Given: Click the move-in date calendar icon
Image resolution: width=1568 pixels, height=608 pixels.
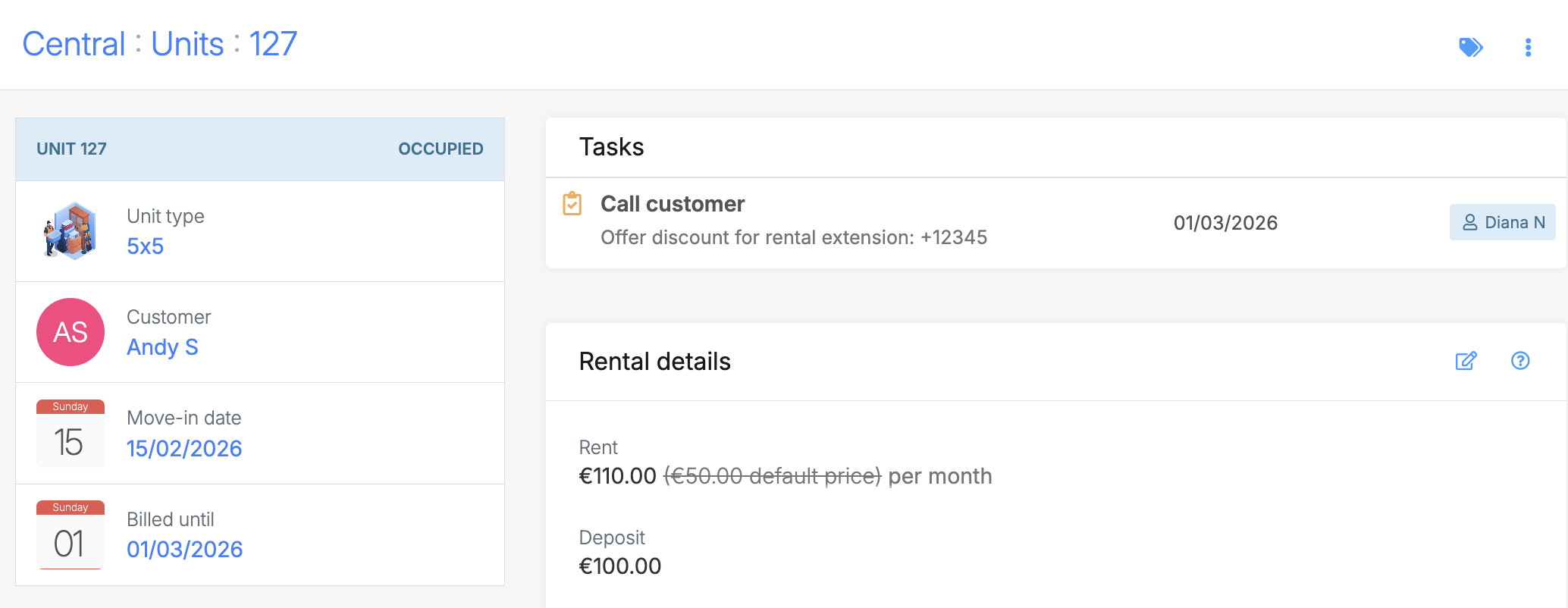Looking at the screenshot, I should click(71, 434).
